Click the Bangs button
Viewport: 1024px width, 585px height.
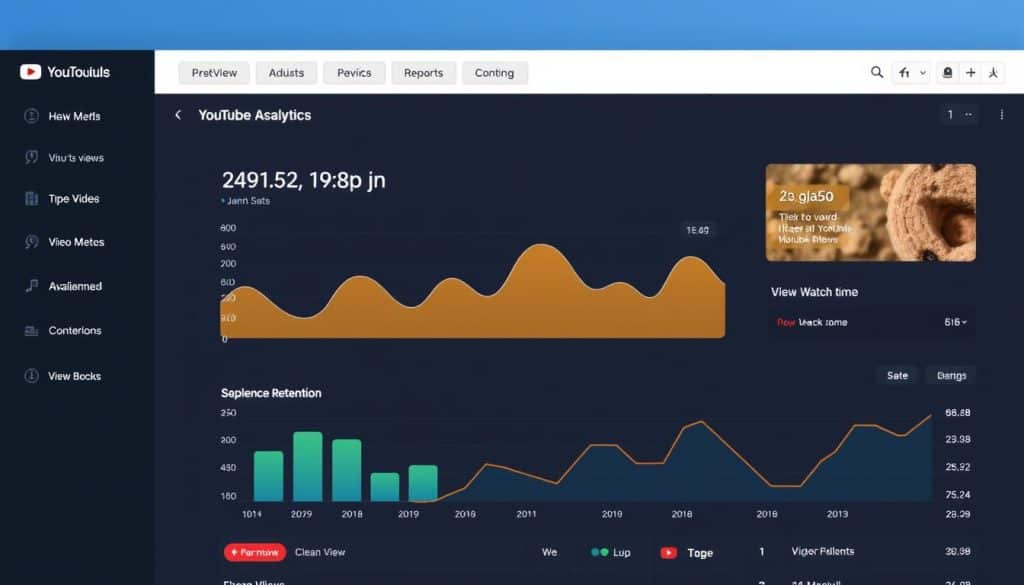(952, 375)
